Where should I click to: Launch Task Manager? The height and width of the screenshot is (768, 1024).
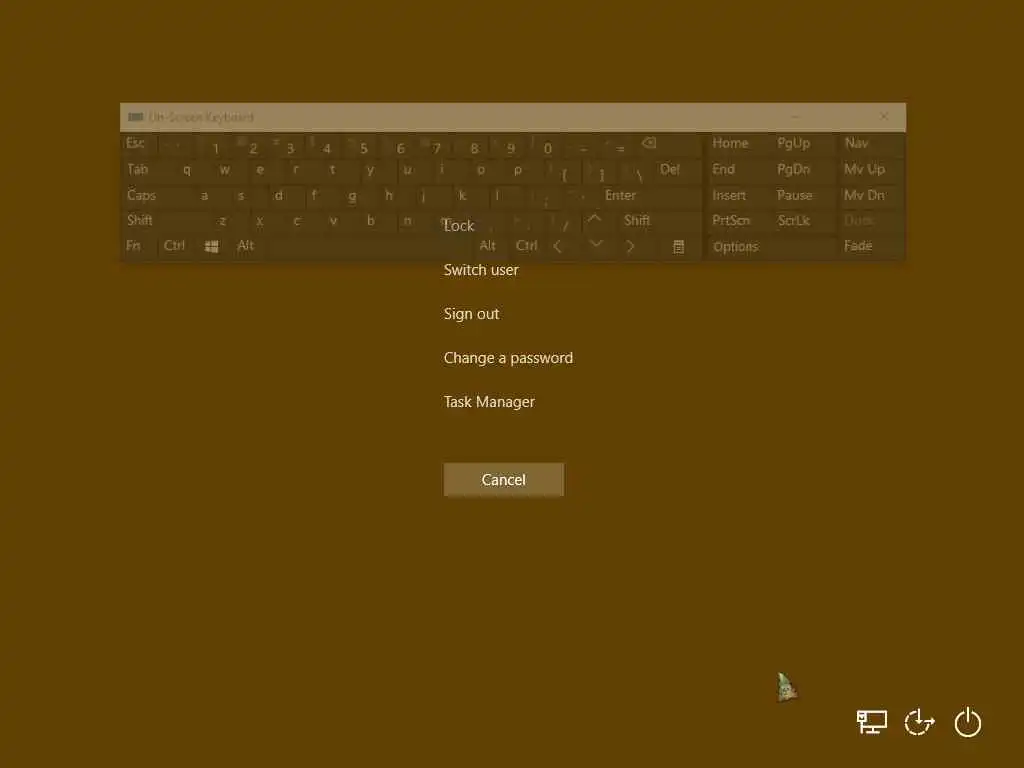[x=489, y=402]
